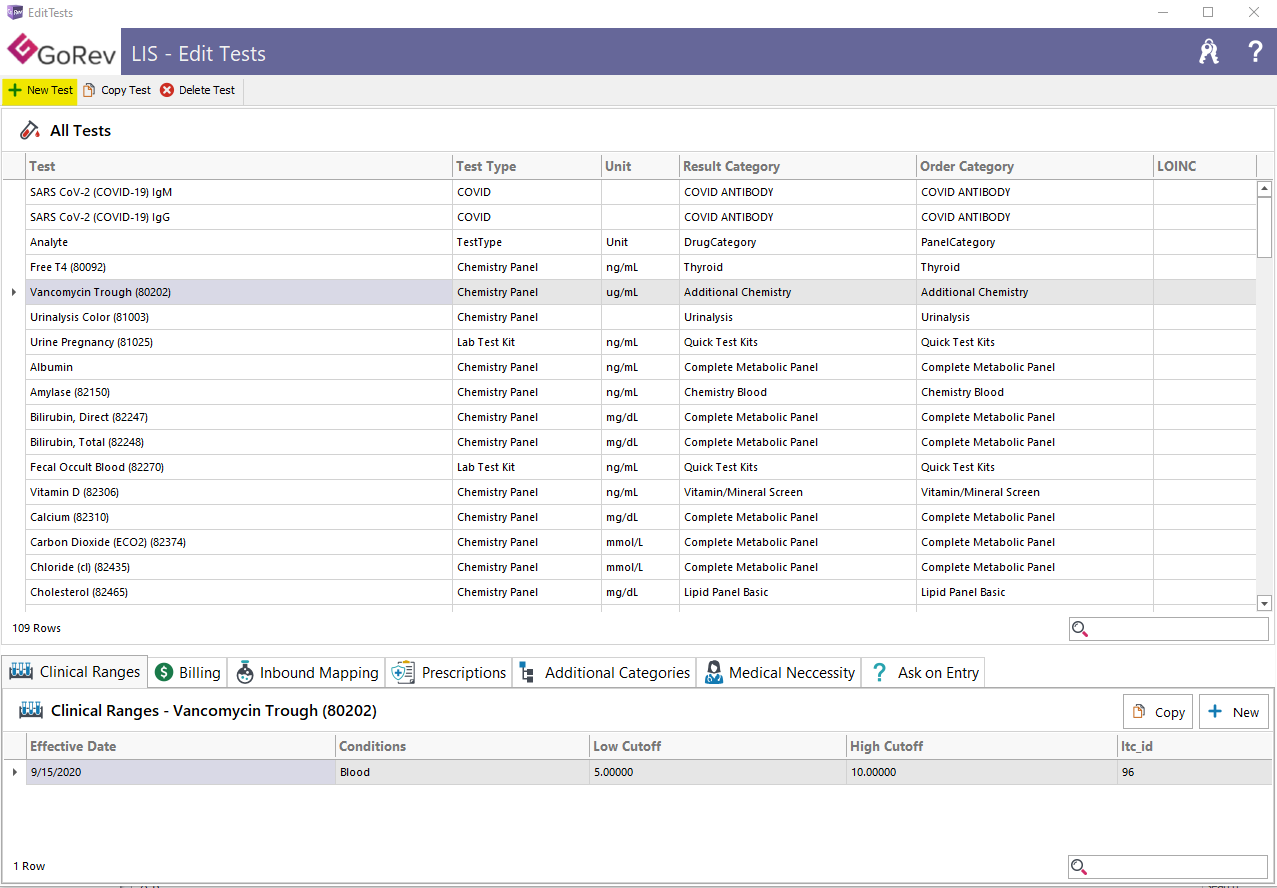Viewport: 1277px width, 888px height.
Task: Focus the All Tests search field
Action: (1168, 629)
